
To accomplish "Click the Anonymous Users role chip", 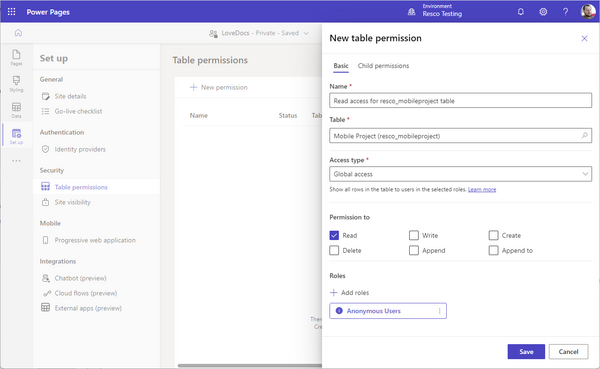I will pyautogui.click(x=388, y=311).
